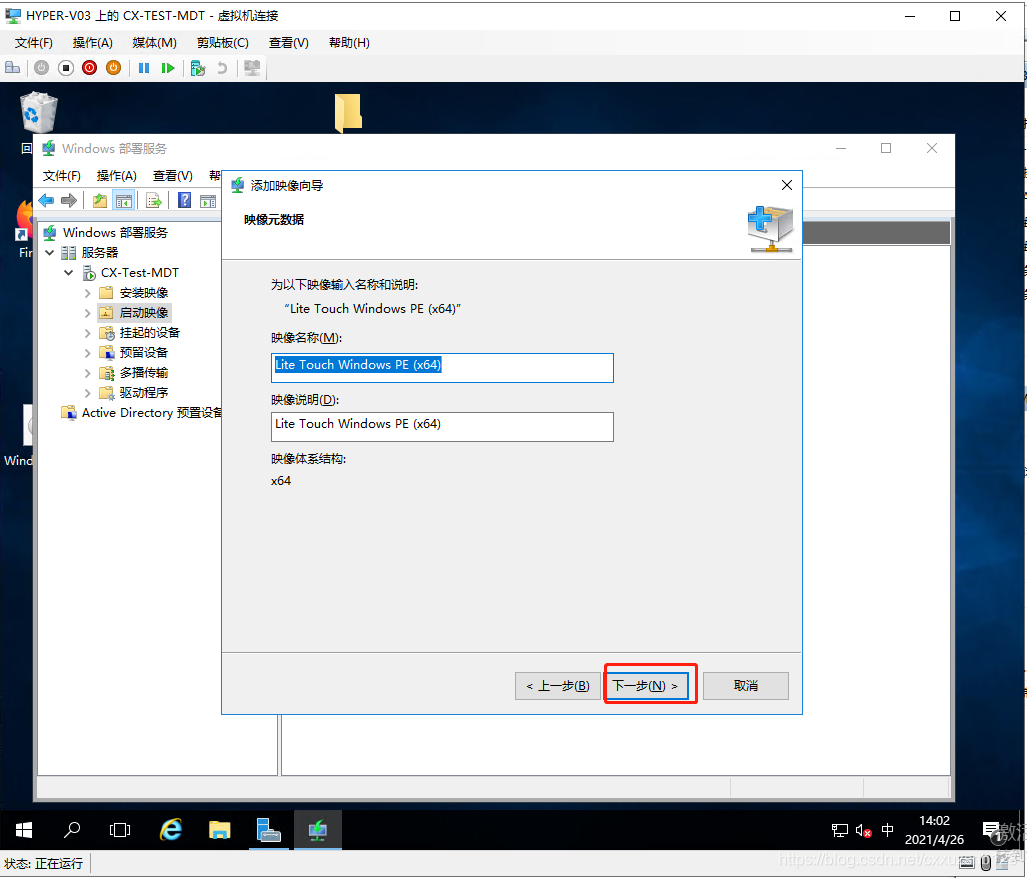Click the 上一步(B) back button
The height and width of the screenshot is (878, 1027).
(x=557, y=686)
